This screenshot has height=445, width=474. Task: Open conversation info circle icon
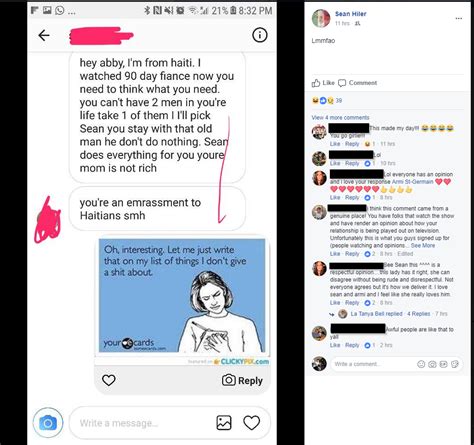[x=260, y=35]
